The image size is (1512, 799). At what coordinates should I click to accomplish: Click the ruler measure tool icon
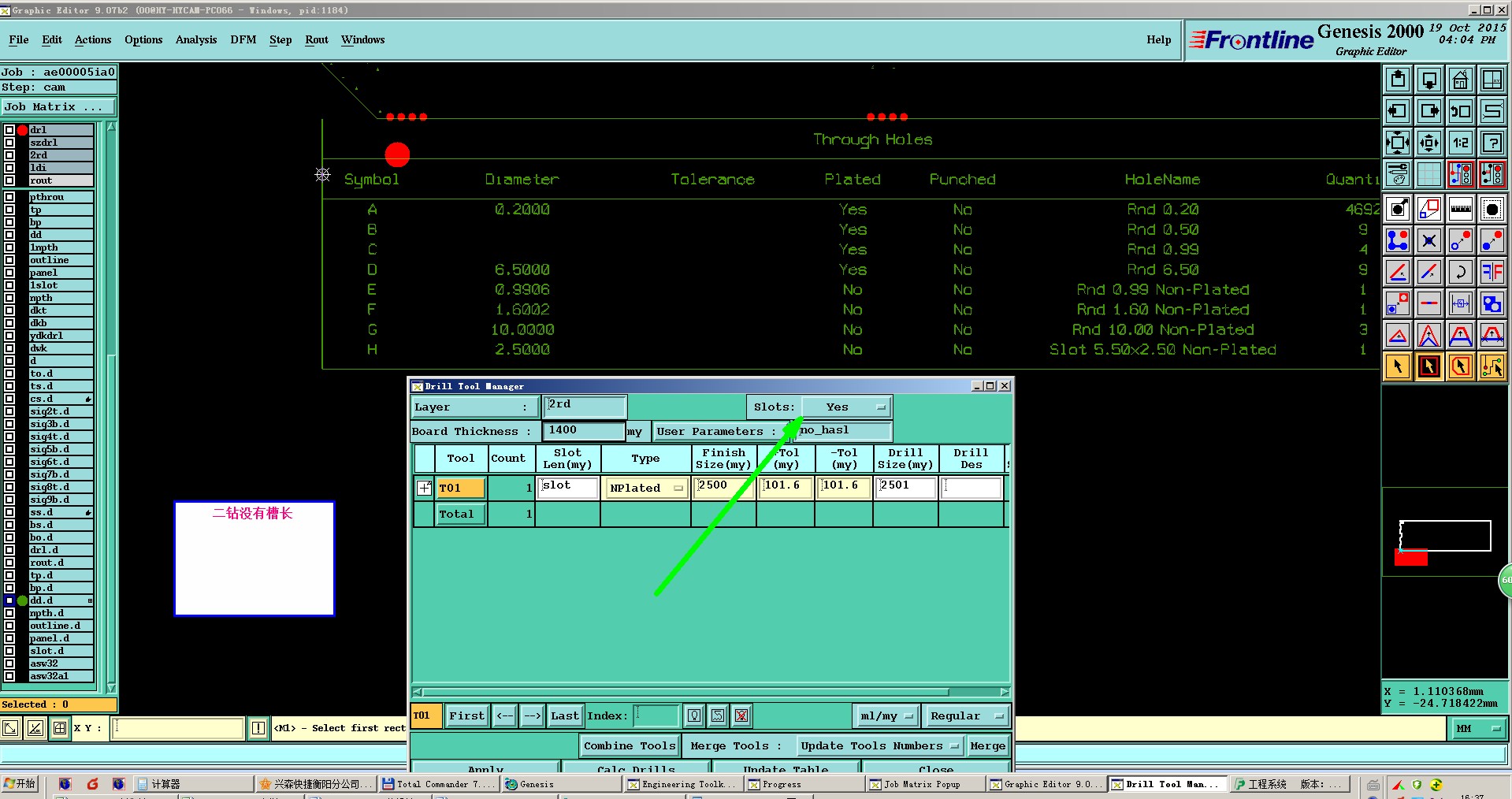point(1460,209)
